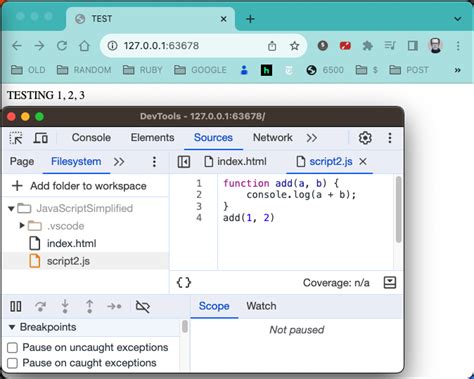Screen dimensions: 474x379
Task: Open the POST bookmarks folder
Action: [409, 70]
